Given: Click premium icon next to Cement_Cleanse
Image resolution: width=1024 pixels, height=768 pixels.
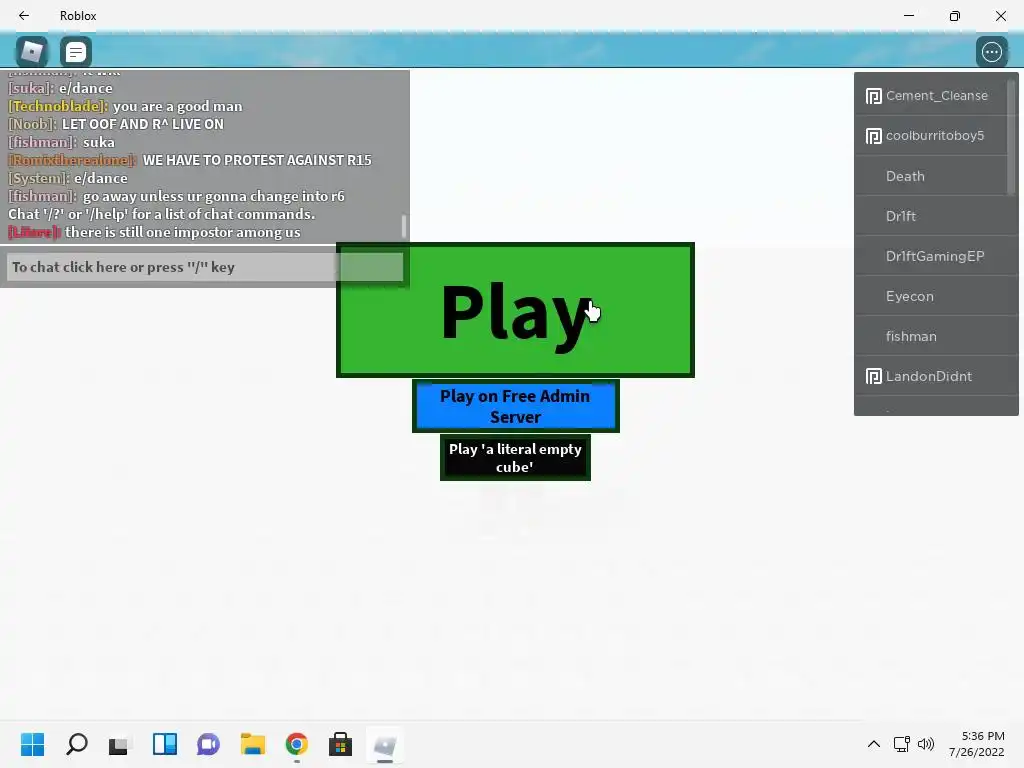Looking at the screenshot, I should 873,96.
